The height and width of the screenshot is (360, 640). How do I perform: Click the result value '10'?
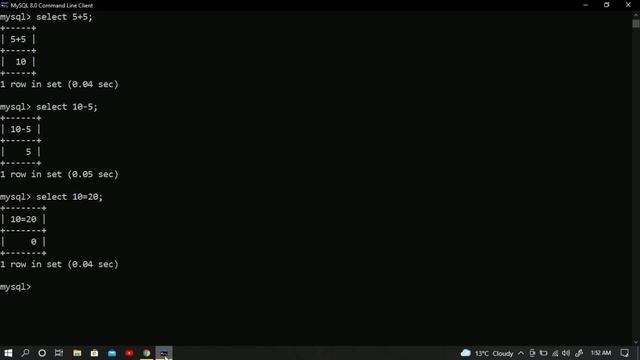pos(21,62)
